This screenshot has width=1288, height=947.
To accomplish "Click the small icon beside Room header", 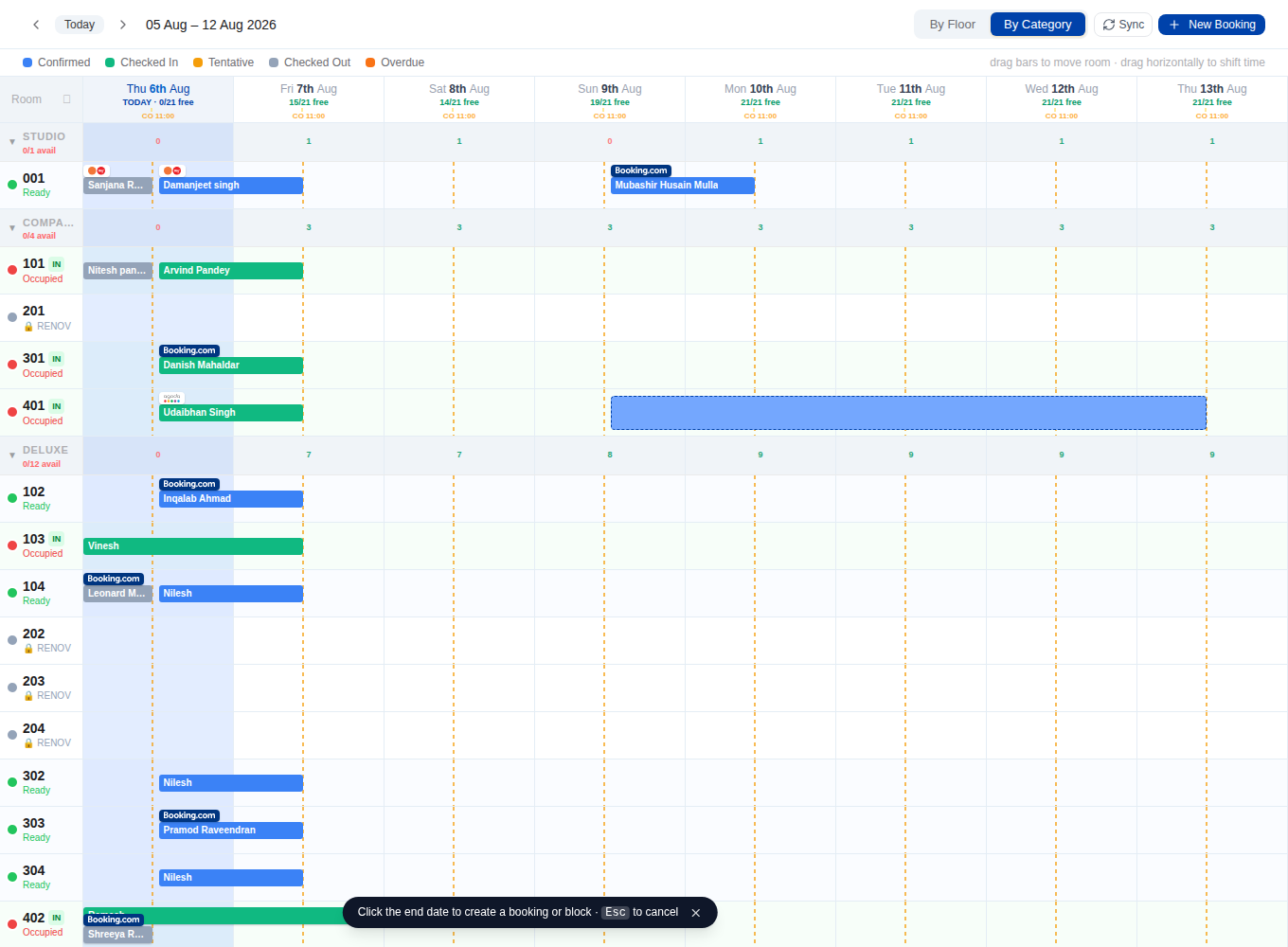I will click(x=67, y=98).
